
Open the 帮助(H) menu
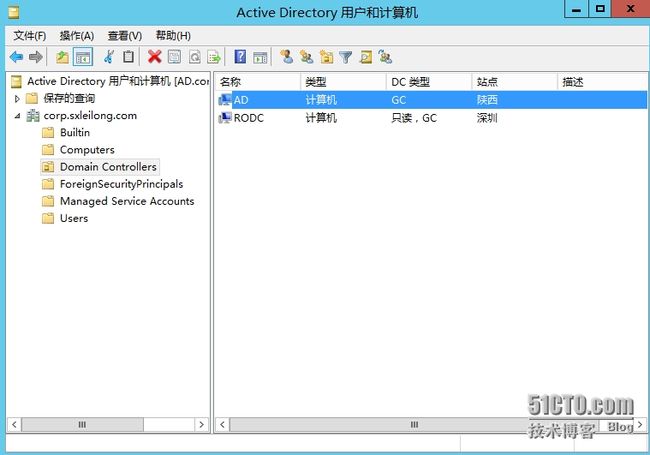coord(173,36)
